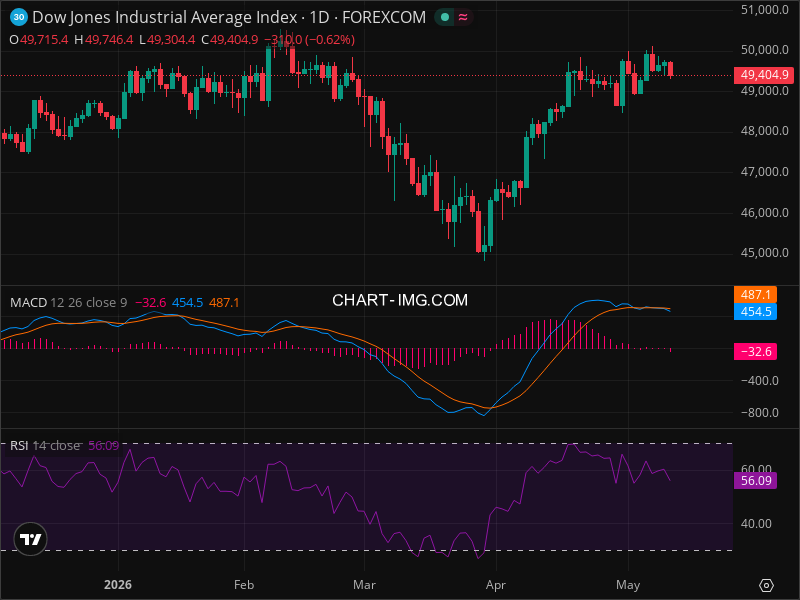The width and height of the screenshot is (800, 600).
Task: Click the orange 487.1 signal value label
Action: [755, 294]
